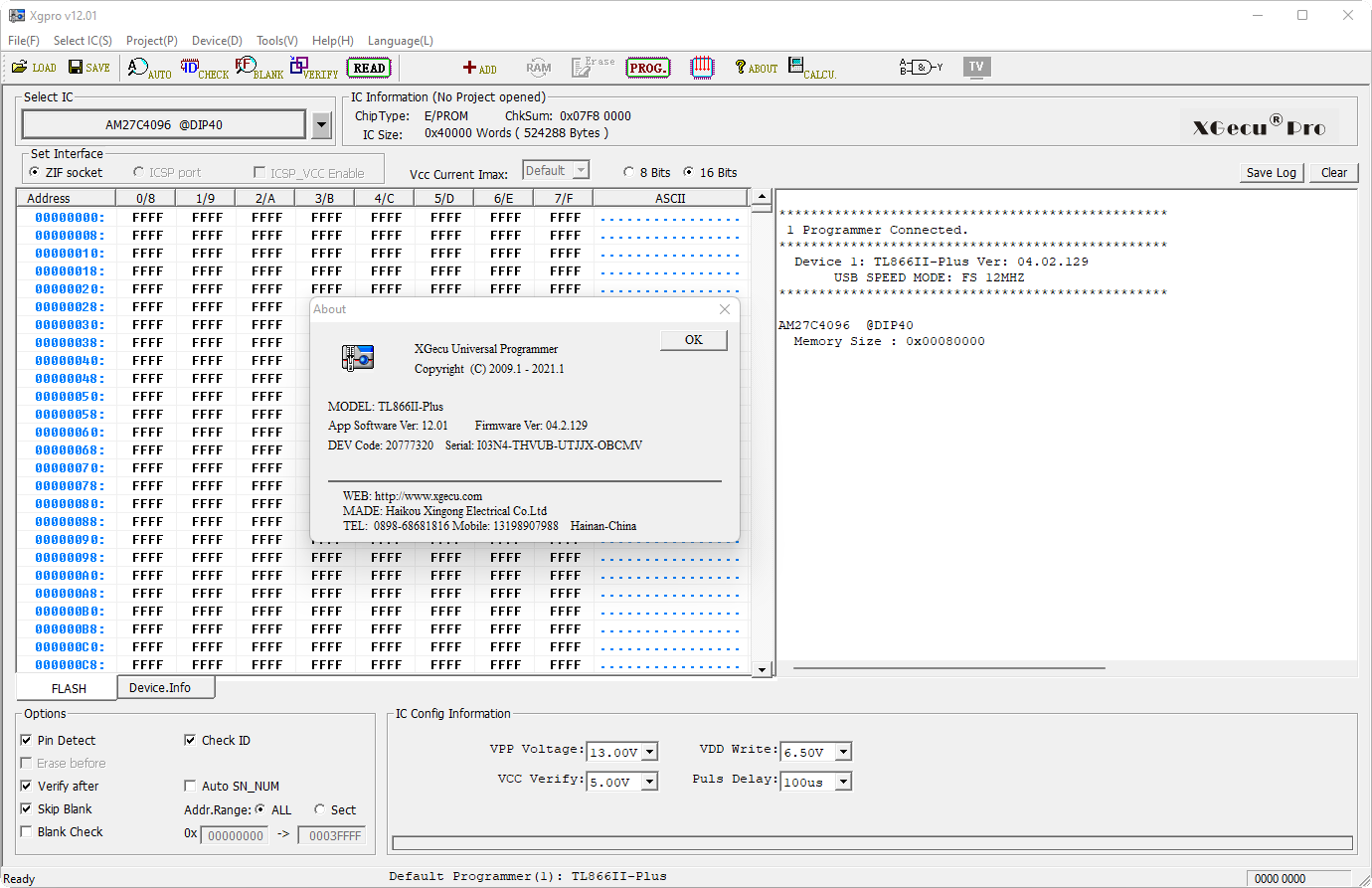Image resolution: width=1372 pixels, height=888 pixels.
Task: Toggle the Verify after checkbox
Action: point(26,786)
